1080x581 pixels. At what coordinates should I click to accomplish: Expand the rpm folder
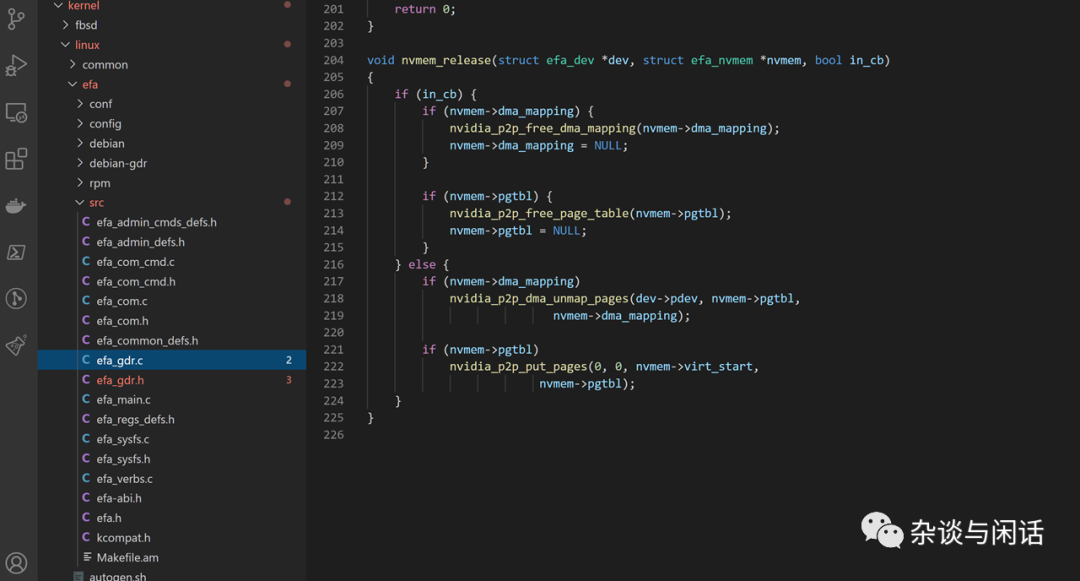pos(80,183)
